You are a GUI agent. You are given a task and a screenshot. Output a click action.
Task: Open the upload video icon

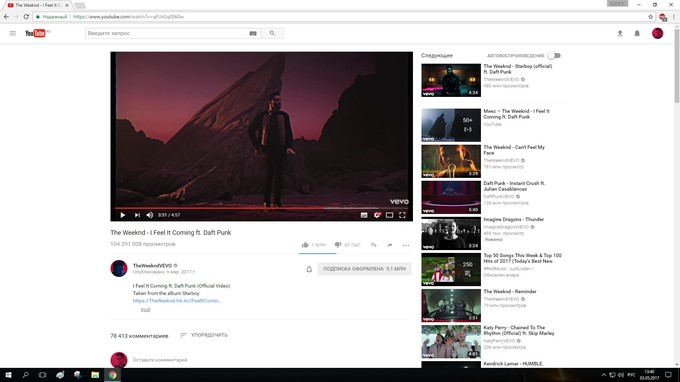point(620,33)
